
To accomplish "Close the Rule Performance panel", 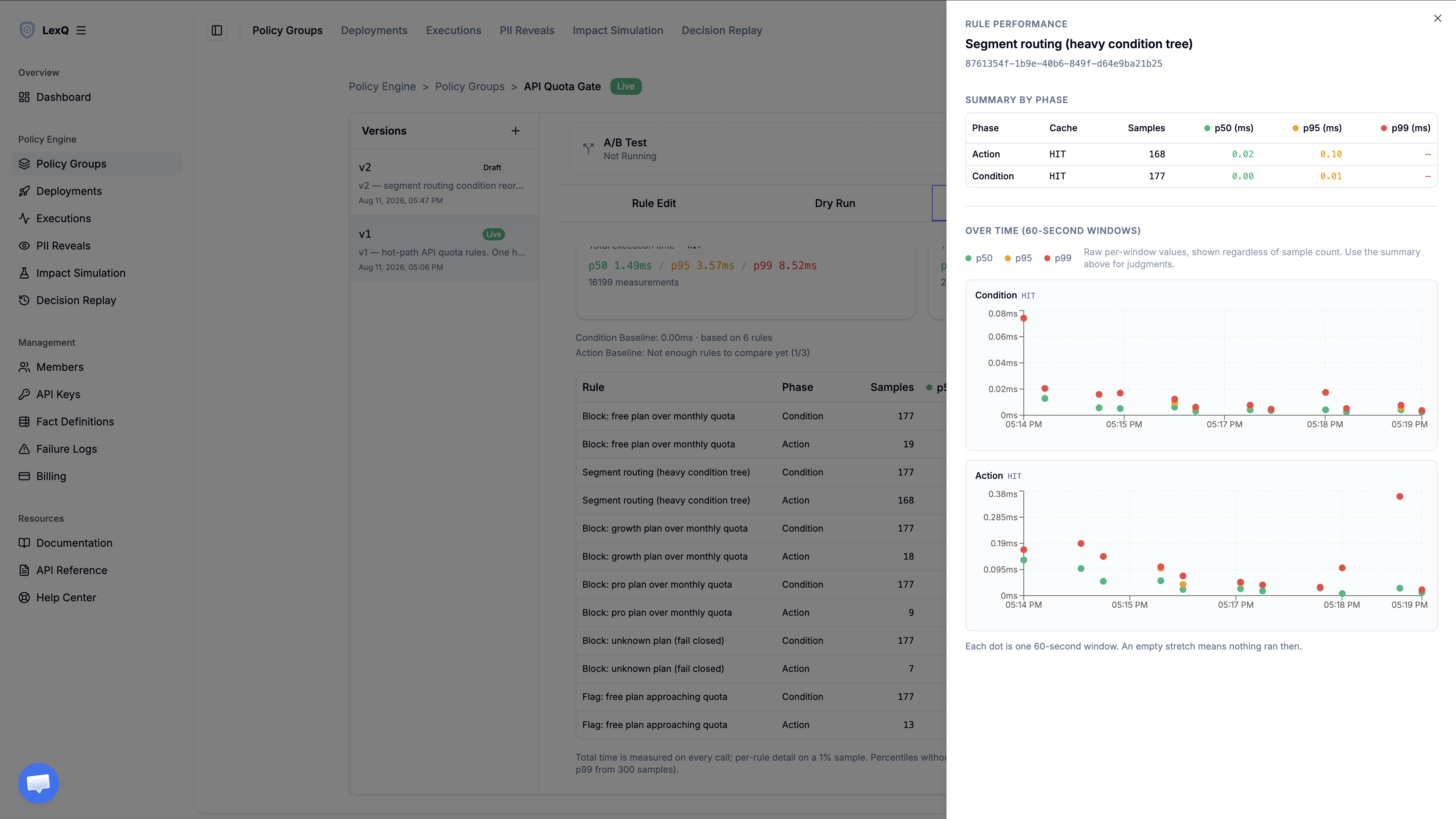I will [1437, 19].
